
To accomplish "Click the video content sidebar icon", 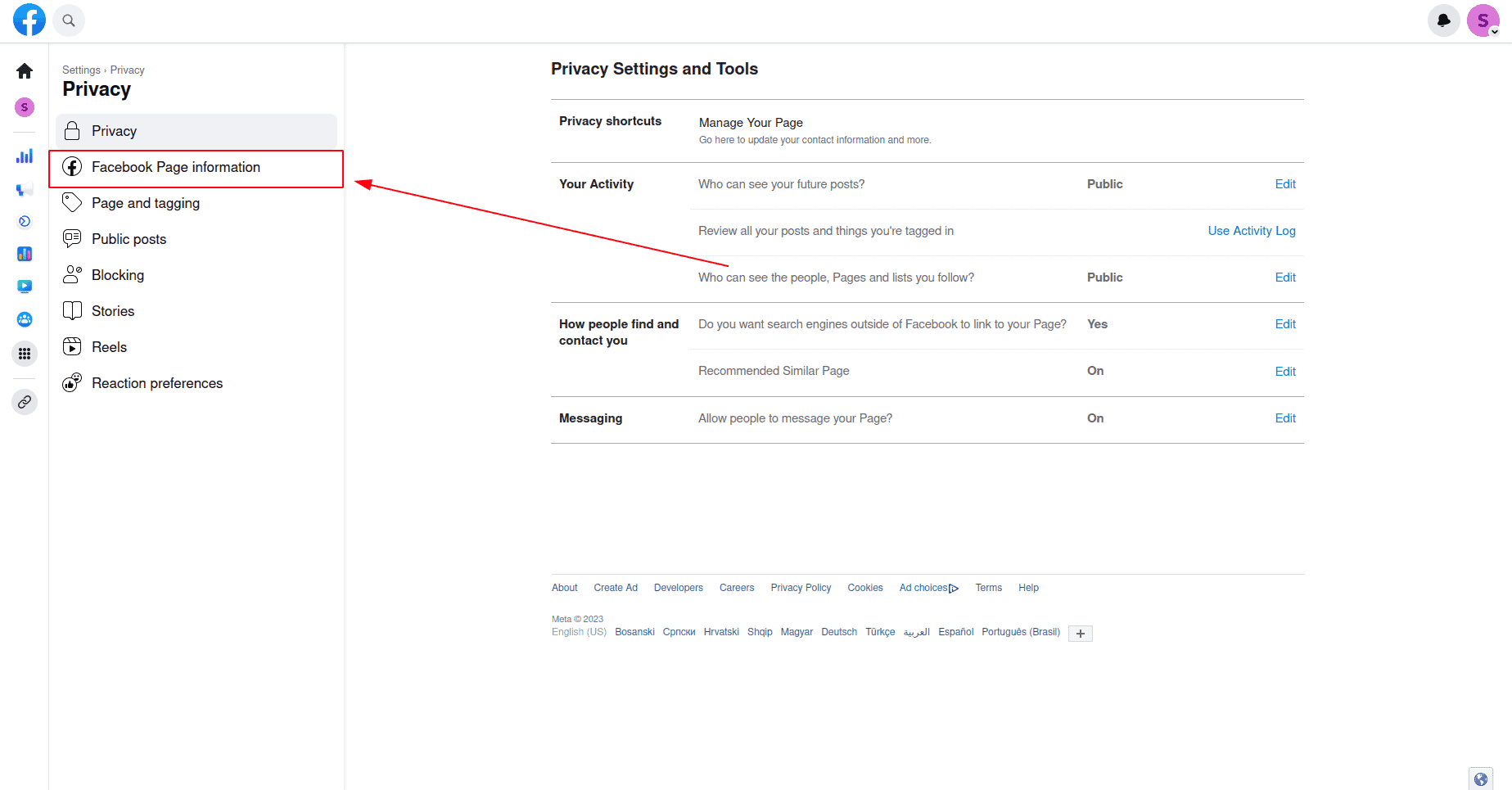I will 25,287.
